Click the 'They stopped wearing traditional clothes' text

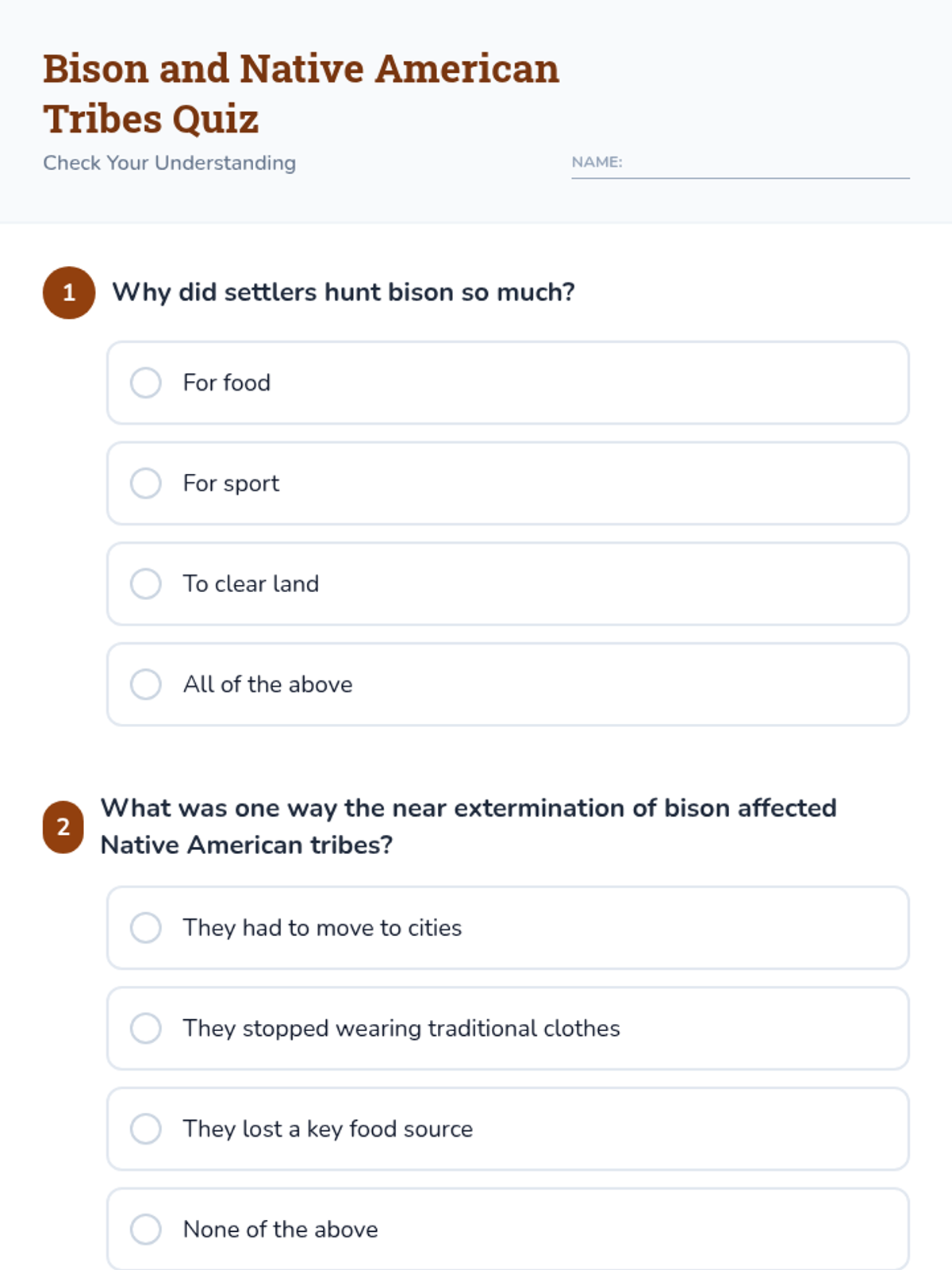(x=401, y=1029)
